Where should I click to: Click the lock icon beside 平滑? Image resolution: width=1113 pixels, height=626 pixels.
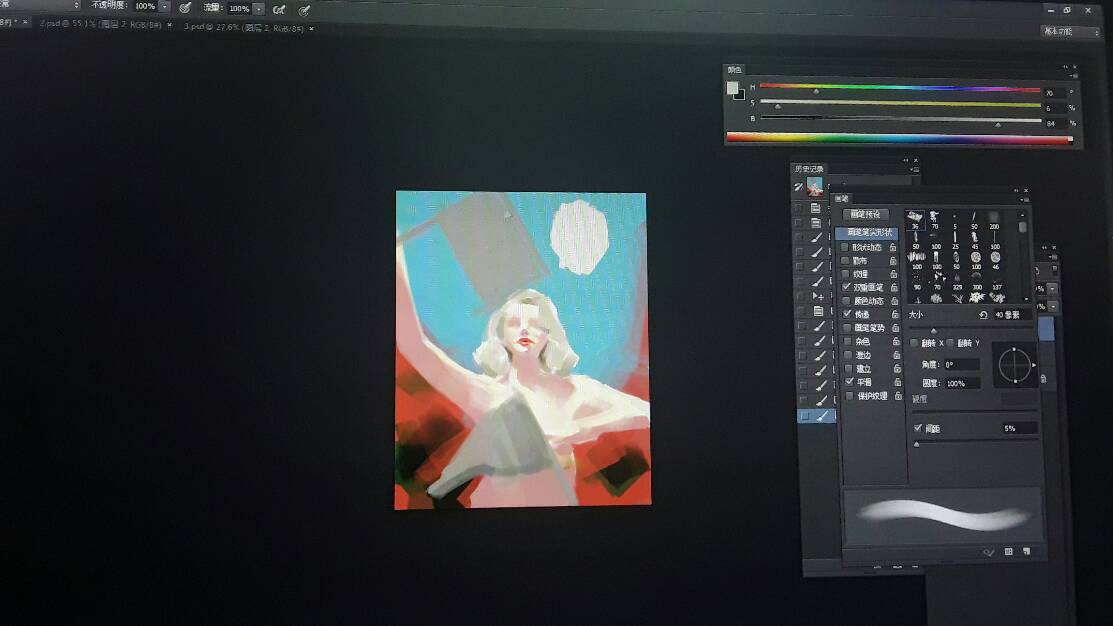pyautogui.click(x=897, y=383)
